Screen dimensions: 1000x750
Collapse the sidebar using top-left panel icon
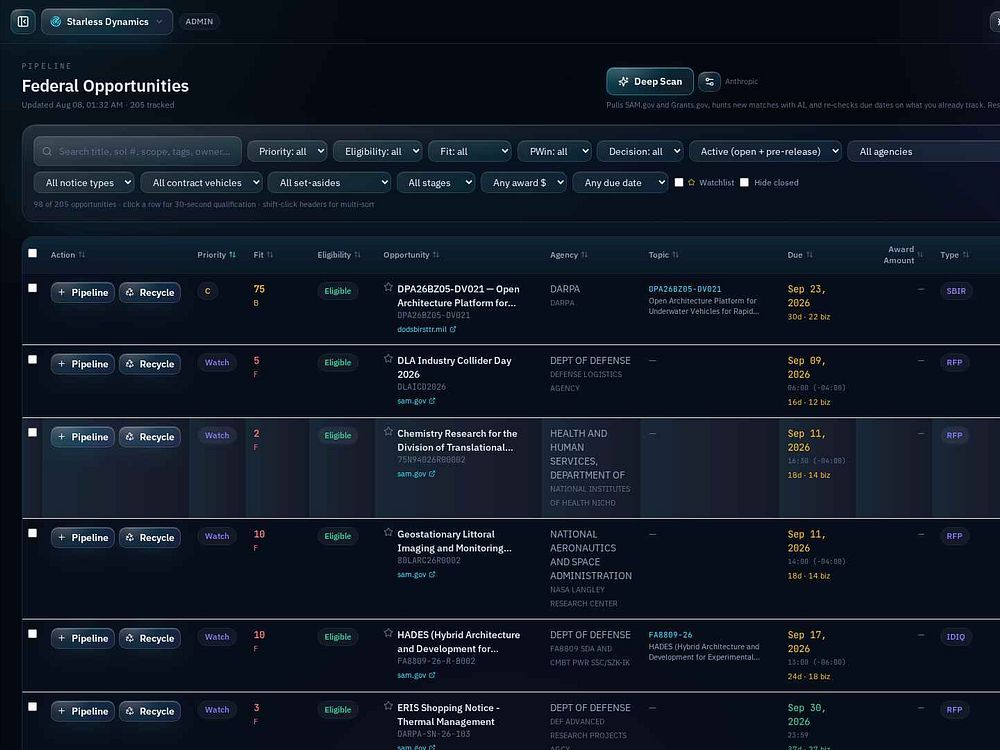(23, 22)
